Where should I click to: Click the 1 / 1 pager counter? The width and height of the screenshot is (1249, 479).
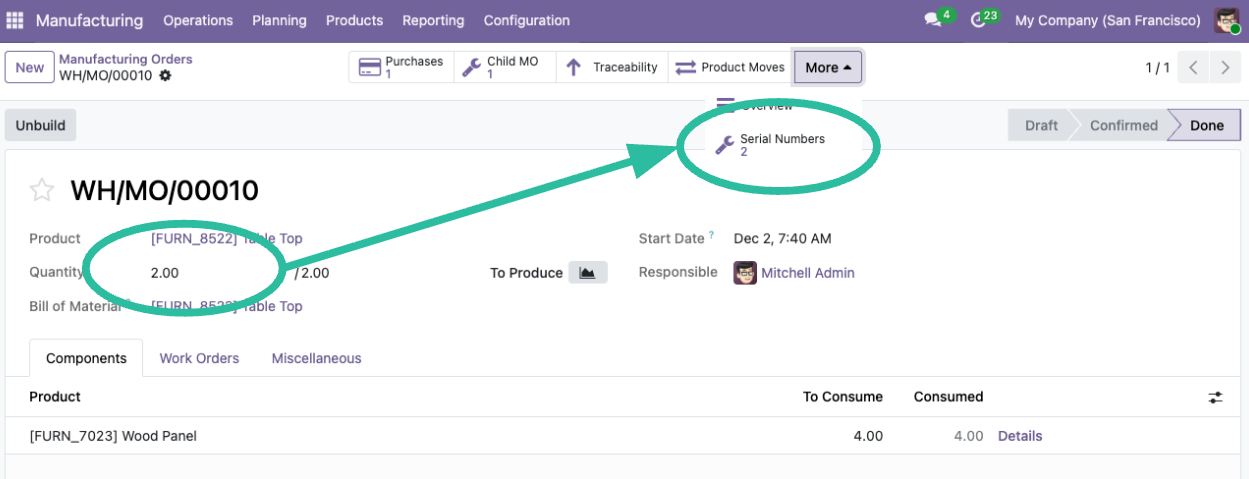1157,68
